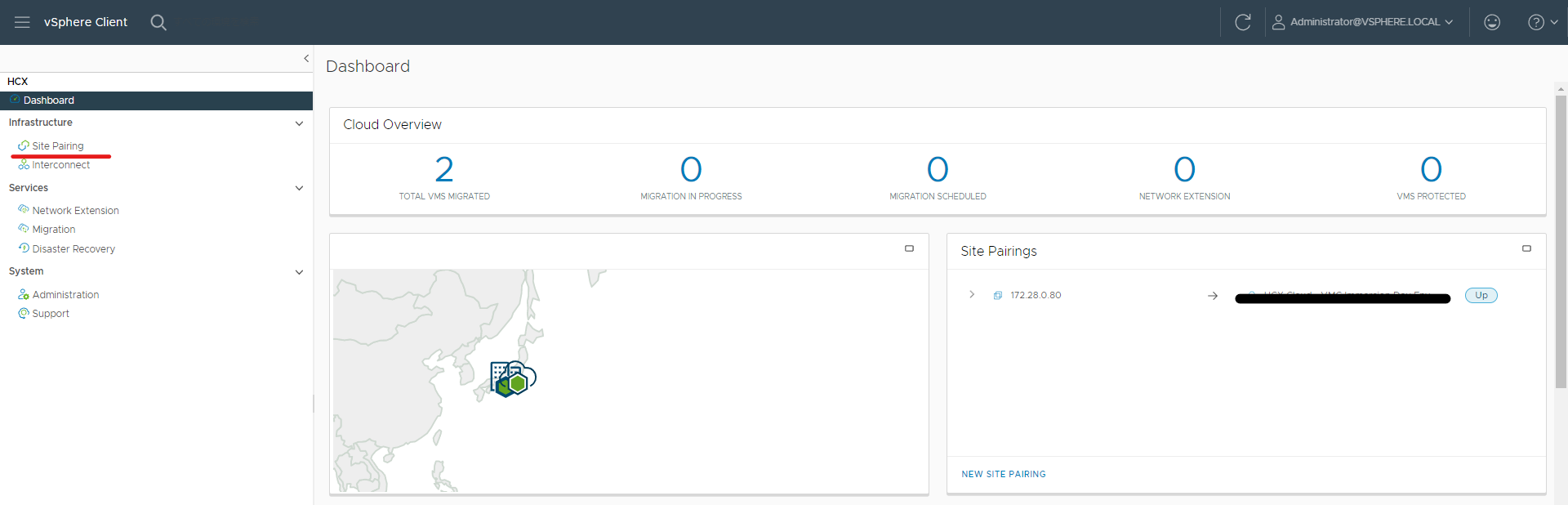Open Administrator@VSPHERE.LOCAL user dropdown
Image resolution: width=1568 pixels, height=505 pixels.
coord(1363,22)
